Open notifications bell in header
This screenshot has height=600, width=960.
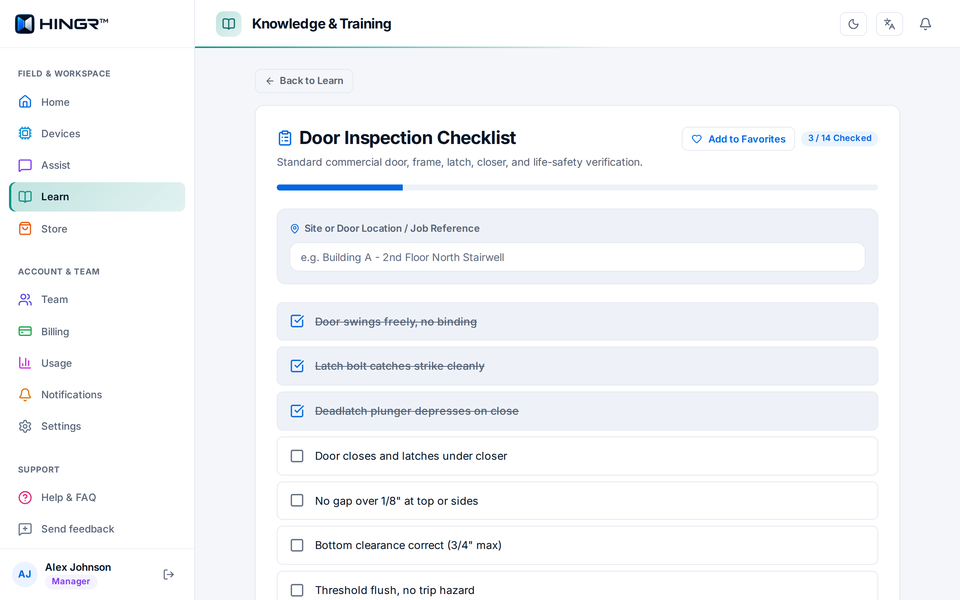(x=925, y=24)
